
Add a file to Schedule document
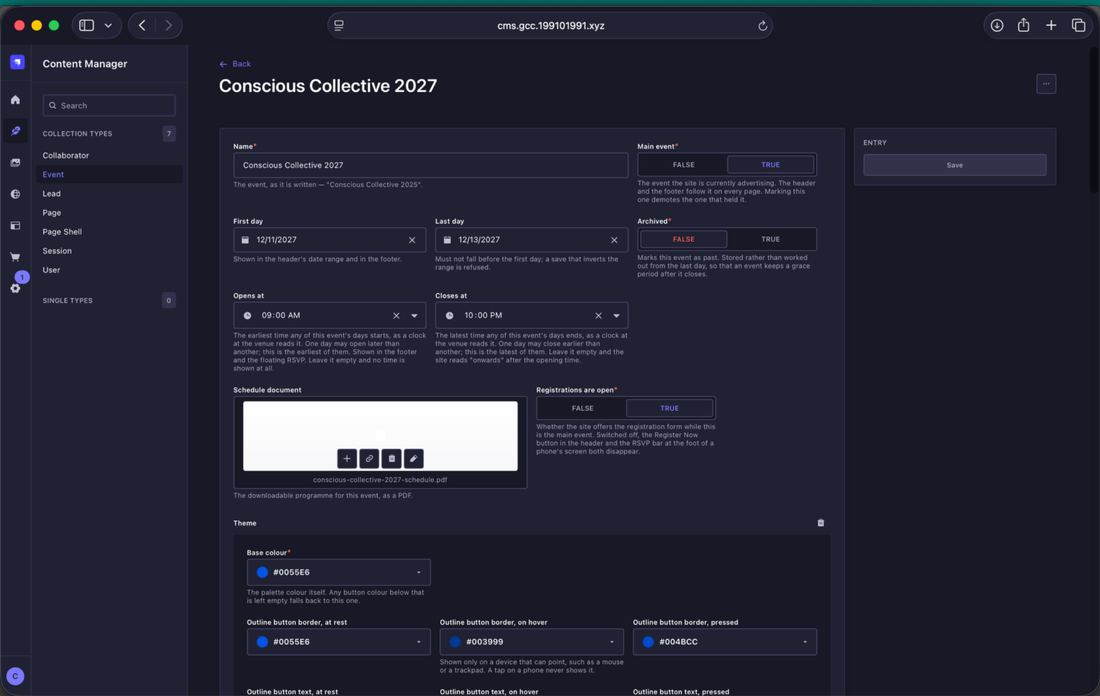(x=347, y=458)
